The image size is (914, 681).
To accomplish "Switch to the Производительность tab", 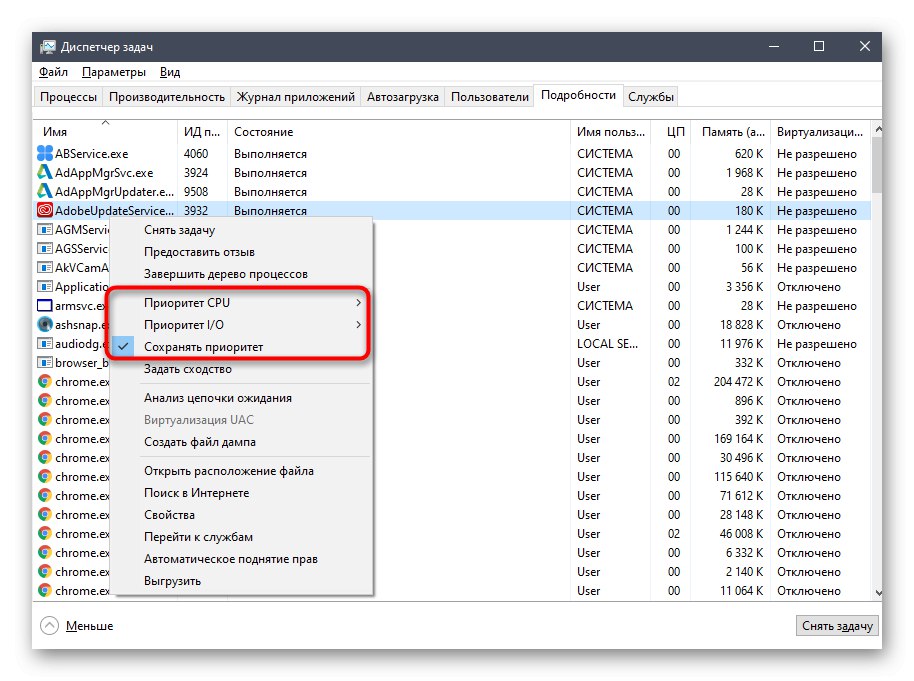I will coord(167,97).
